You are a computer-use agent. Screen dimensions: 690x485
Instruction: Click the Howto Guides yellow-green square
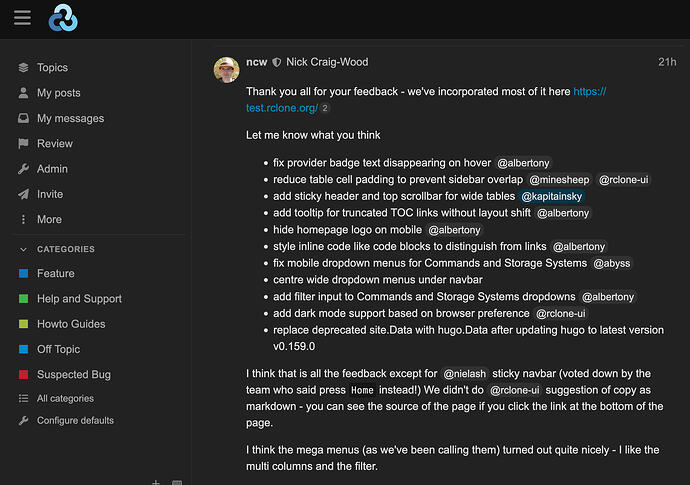pyautogui.click(x=23, y=324)
